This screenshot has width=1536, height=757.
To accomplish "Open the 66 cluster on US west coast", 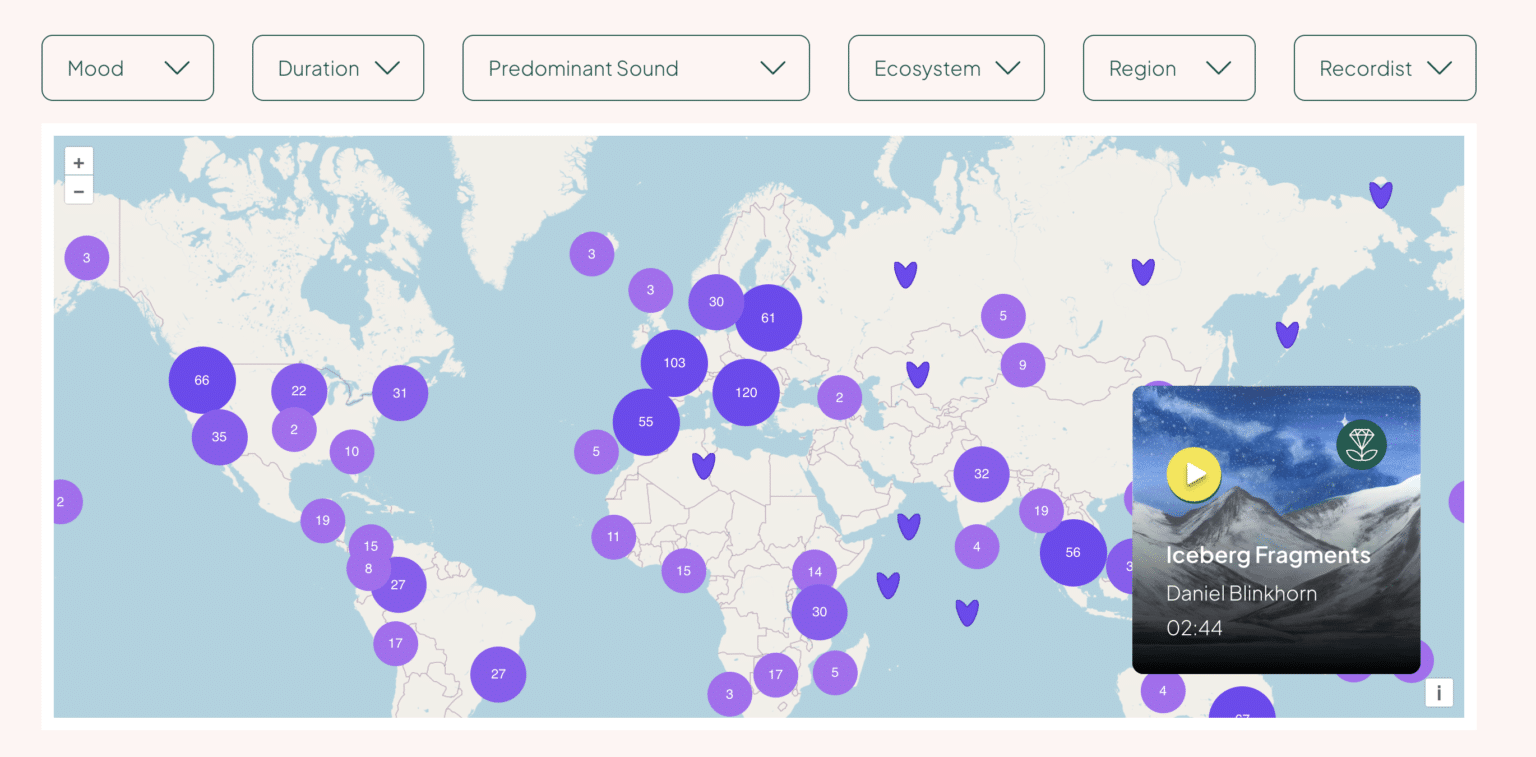I will 202,380.
